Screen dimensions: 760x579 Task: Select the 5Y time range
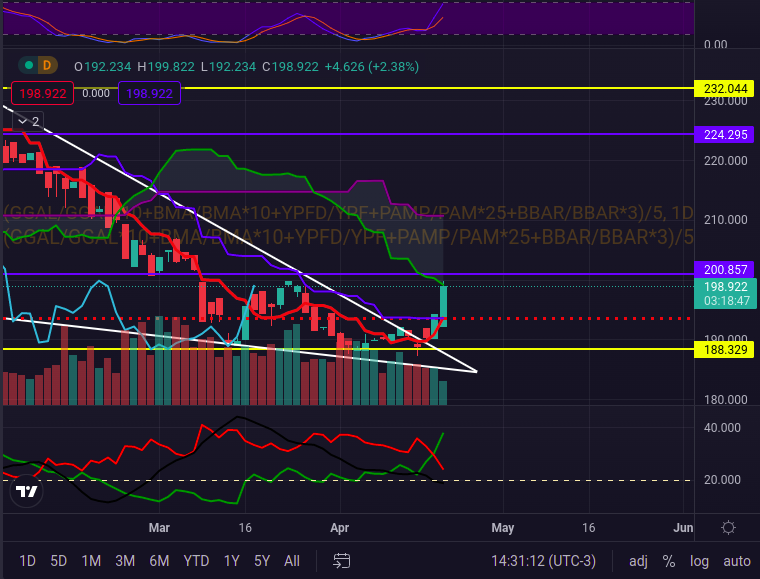point(262,561)
